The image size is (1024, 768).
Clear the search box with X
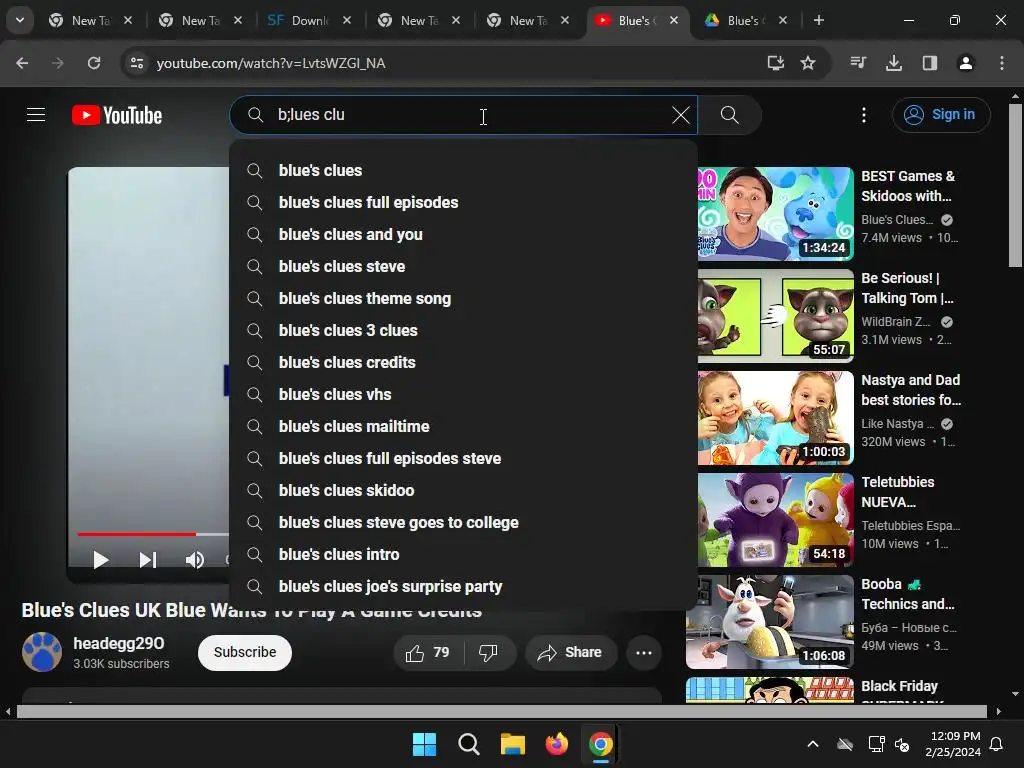point(680,115)
